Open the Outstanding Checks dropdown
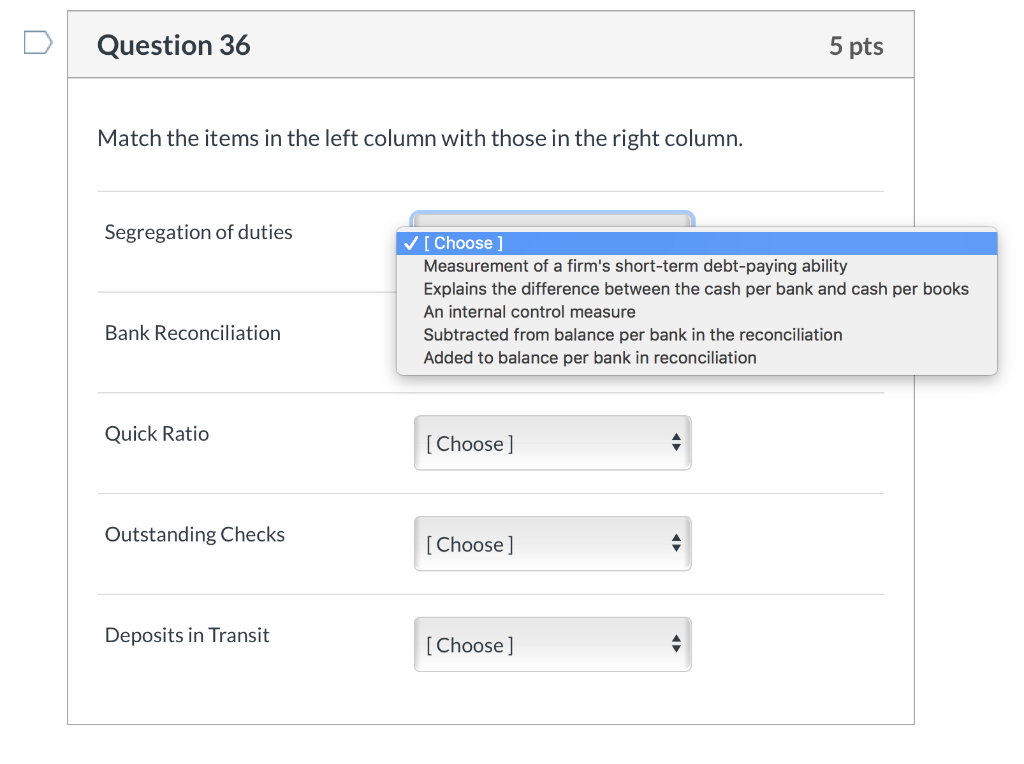The image size is (1024, 764). (x=552, y=544)
